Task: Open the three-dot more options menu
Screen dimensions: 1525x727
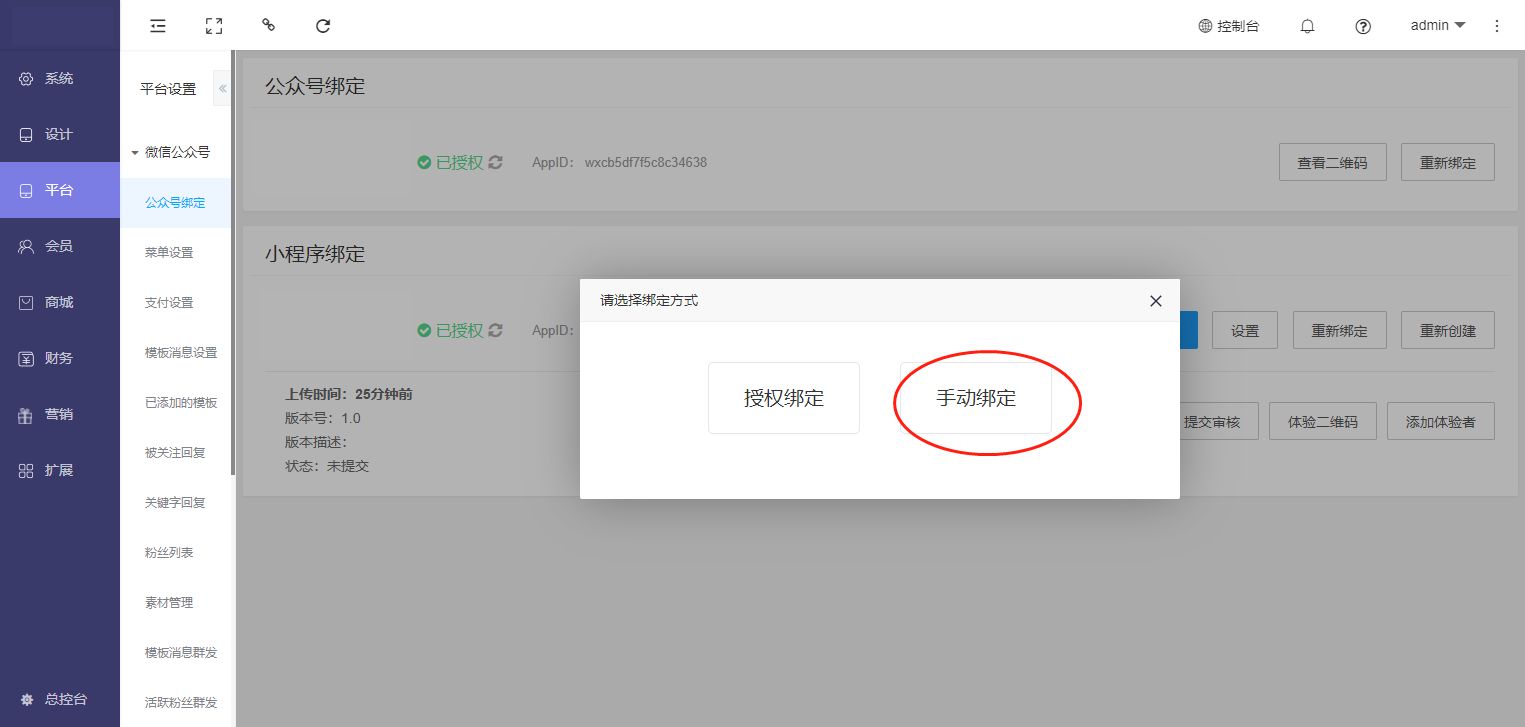Action: click(1497, 26)
